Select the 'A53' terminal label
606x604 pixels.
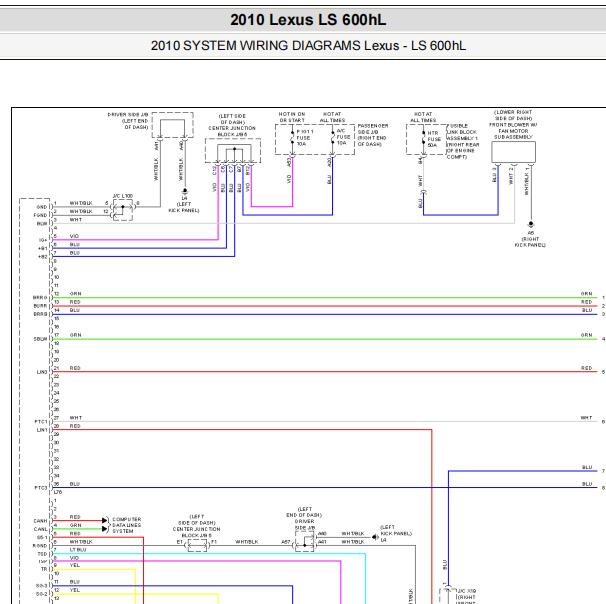289,162
